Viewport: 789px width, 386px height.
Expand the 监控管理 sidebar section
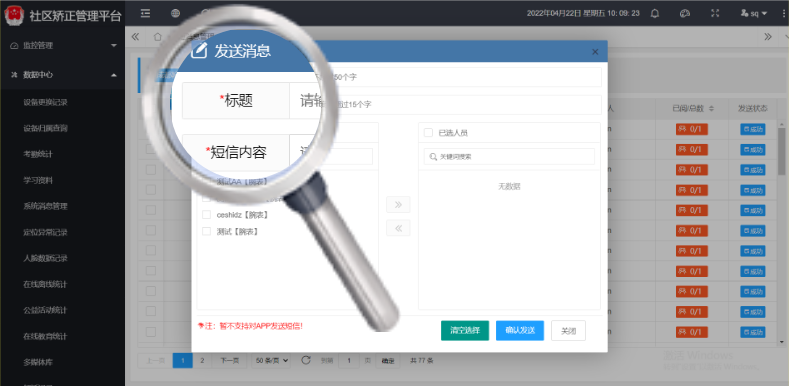pos(62,45)
